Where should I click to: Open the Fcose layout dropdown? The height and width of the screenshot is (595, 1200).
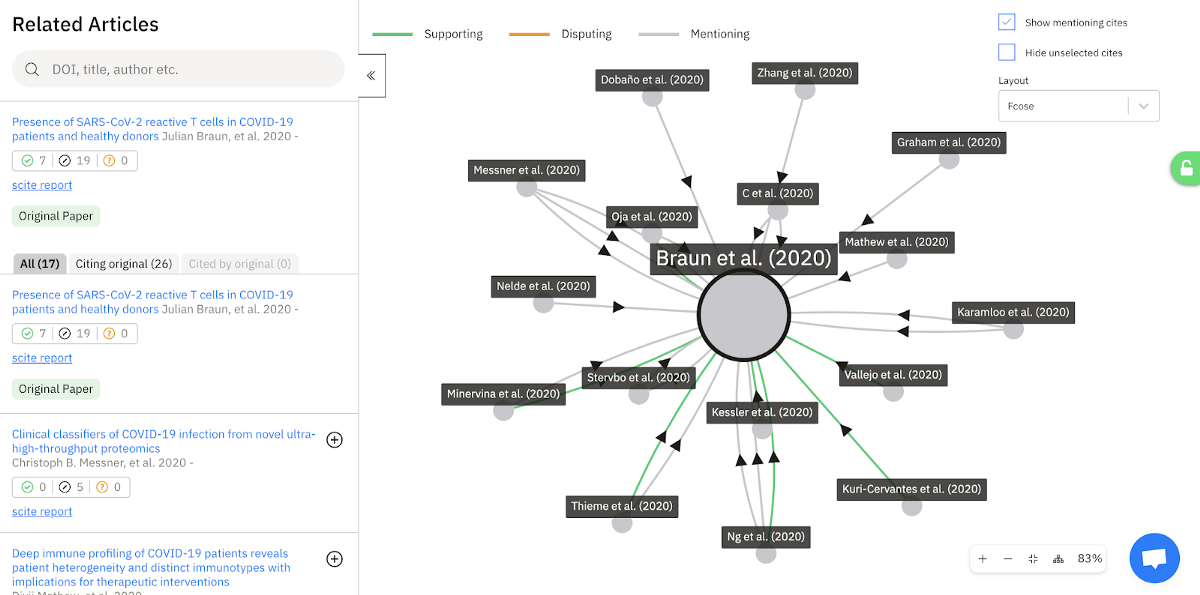pos(1078,106)
